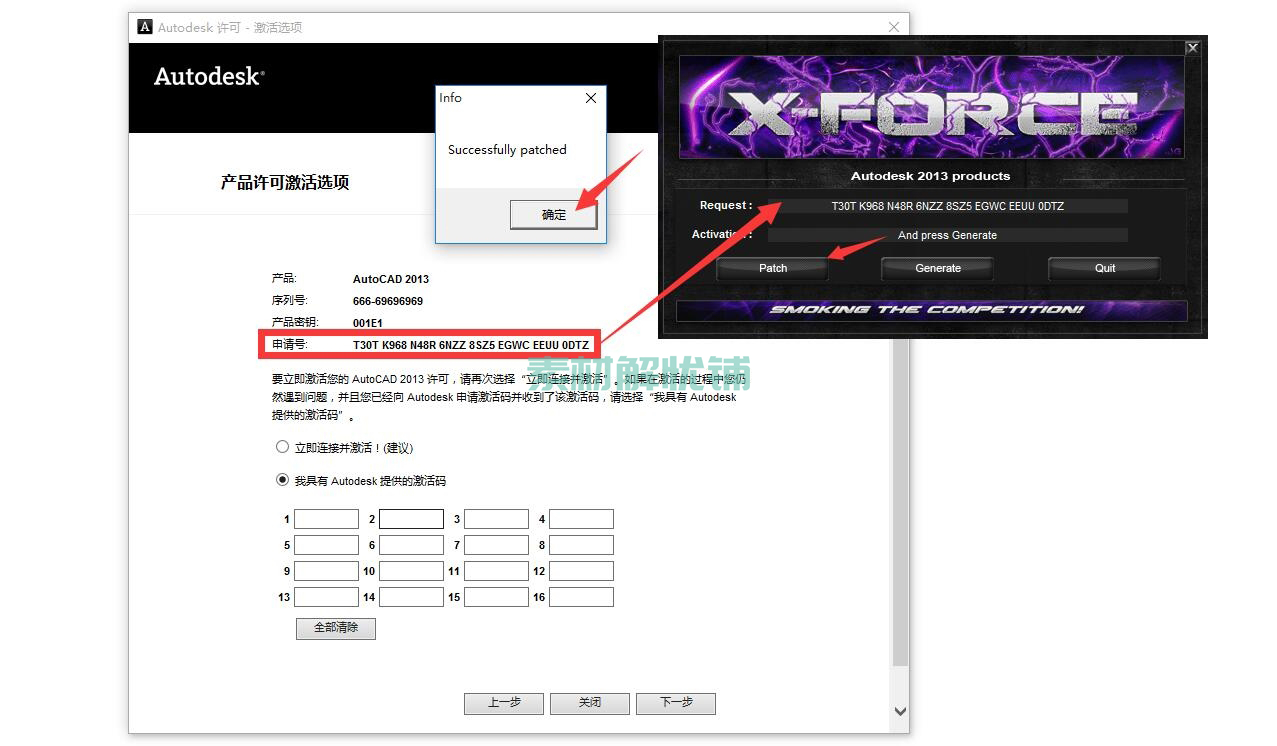This screenshot has width=1277, height=746.
Task: Click the scrollbar down arrow in Autodesk window
Action: point(900,711)
